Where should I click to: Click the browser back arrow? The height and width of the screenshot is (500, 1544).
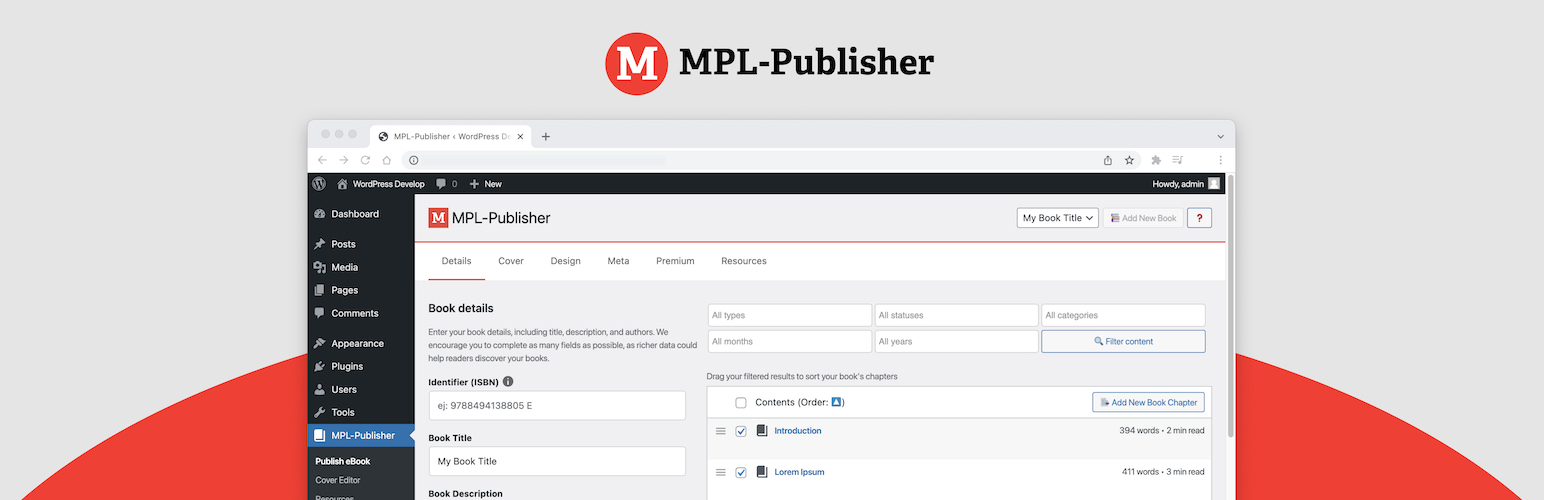tap(322, 160)
